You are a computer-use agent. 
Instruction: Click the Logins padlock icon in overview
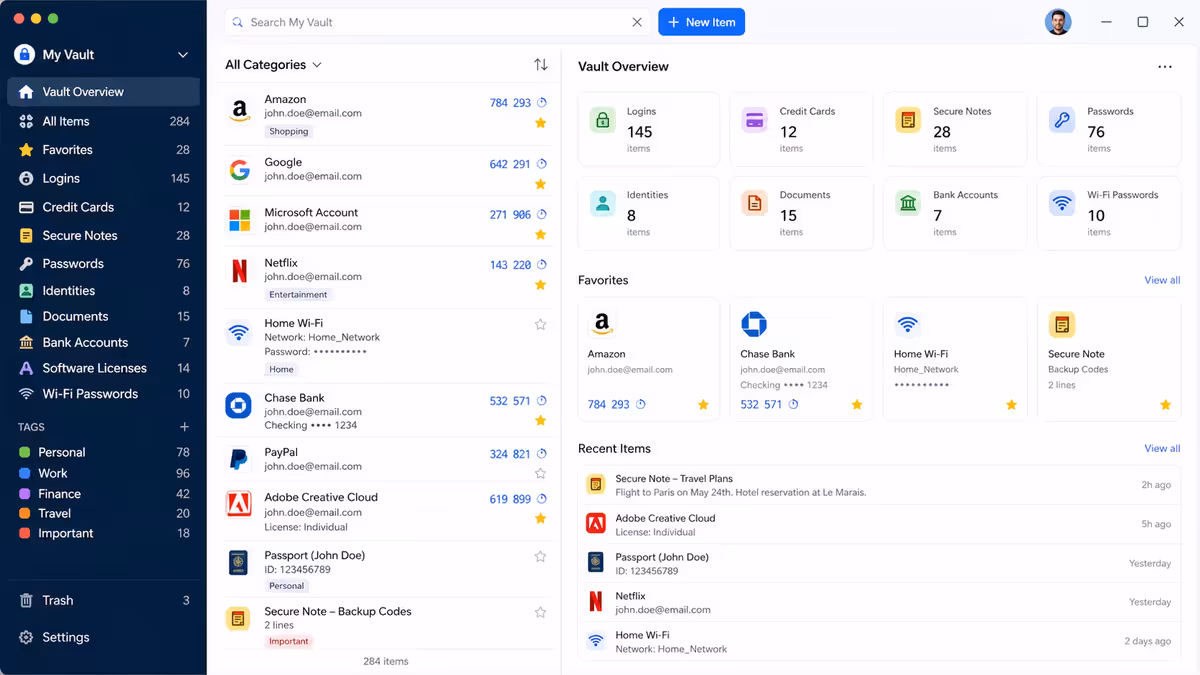point(602,121)
